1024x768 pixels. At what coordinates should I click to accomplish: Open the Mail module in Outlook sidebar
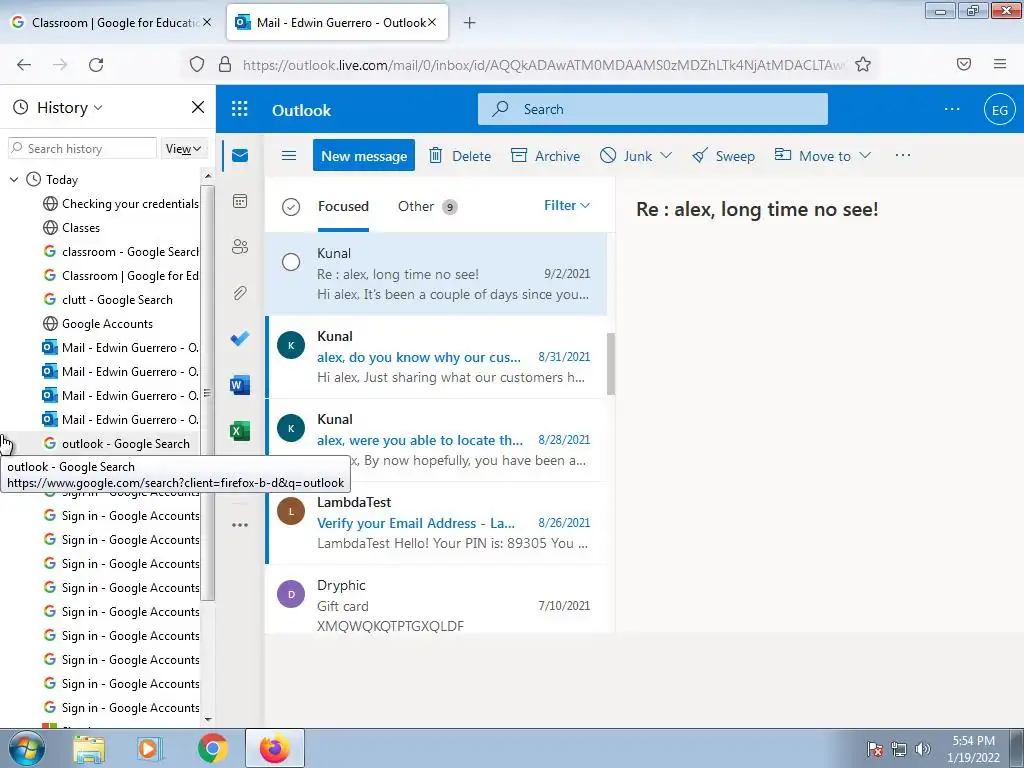tap(240, 155)
